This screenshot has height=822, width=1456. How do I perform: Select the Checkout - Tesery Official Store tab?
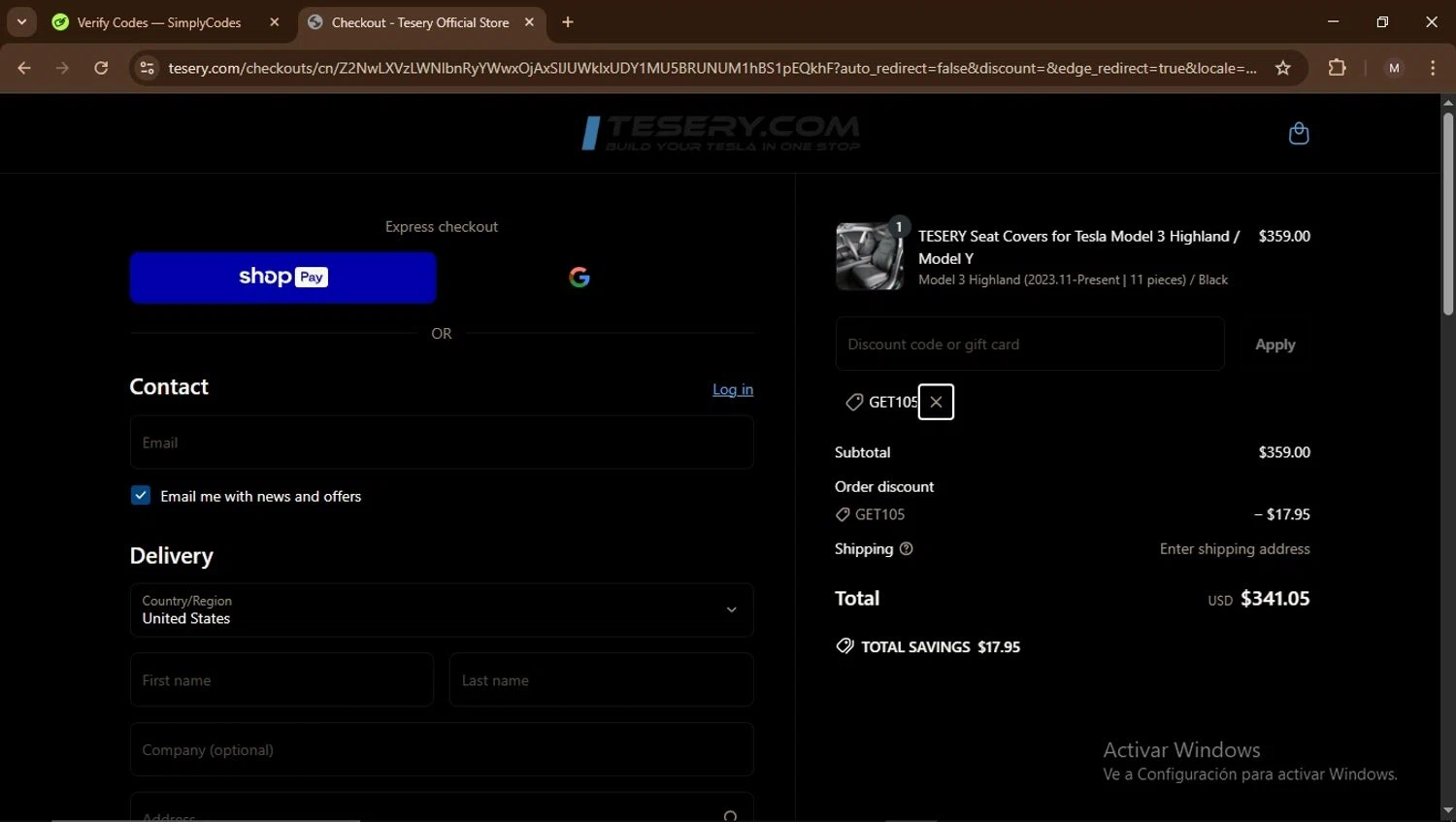(420, 22)
